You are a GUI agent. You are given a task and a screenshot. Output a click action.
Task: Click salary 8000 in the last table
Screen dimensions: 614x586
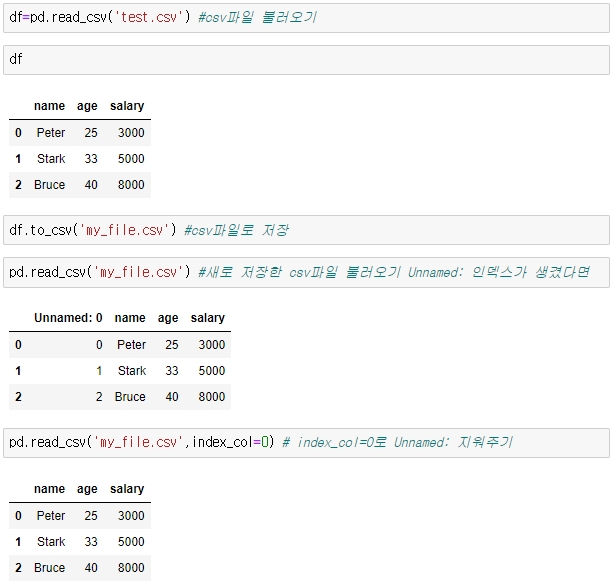131,568
